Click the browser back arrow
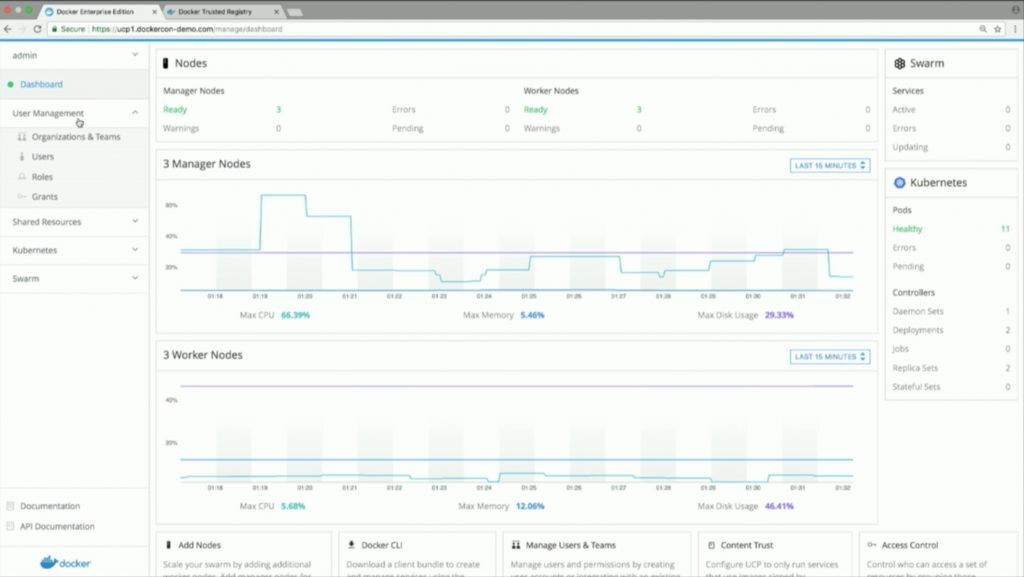Screen dimensions: 1024x577 [x=8, y=29]
